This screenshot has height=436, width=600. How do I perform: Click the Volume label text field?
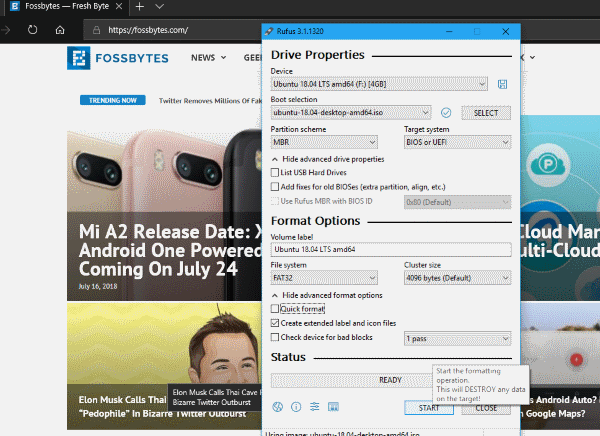(x=390, y=248)
